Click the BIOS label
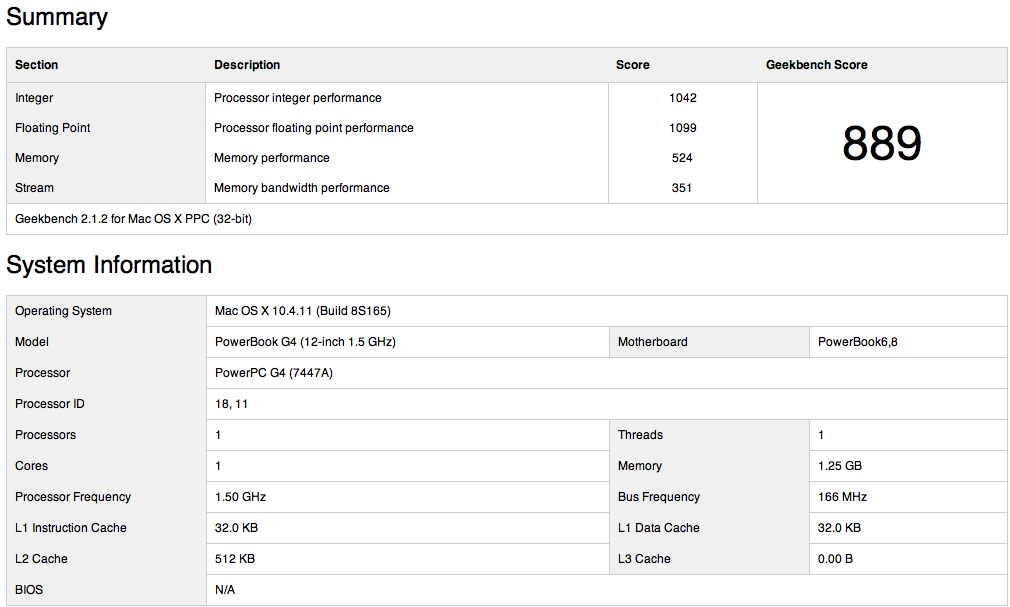1010x607 pixels. (29, 590)
